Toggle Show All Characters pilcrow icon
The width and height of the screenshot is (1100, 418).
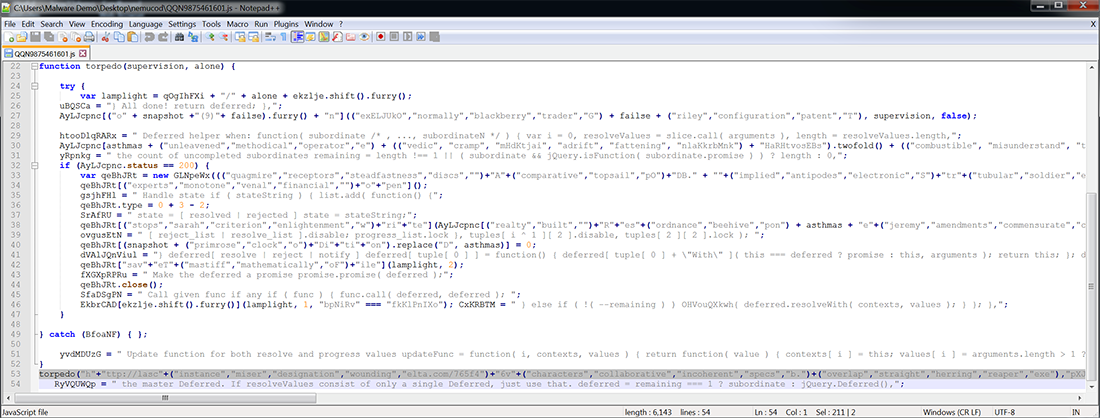point(283,36)
